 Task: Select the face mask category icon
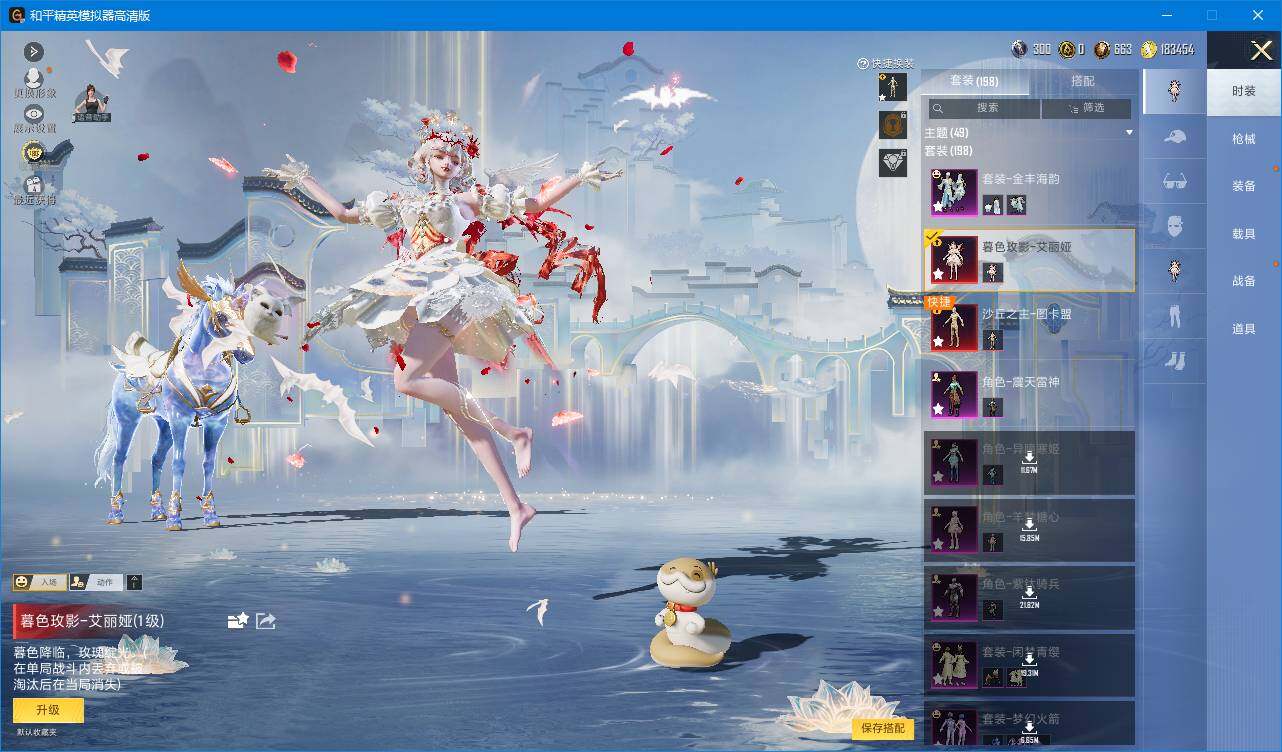point(1174,226)
